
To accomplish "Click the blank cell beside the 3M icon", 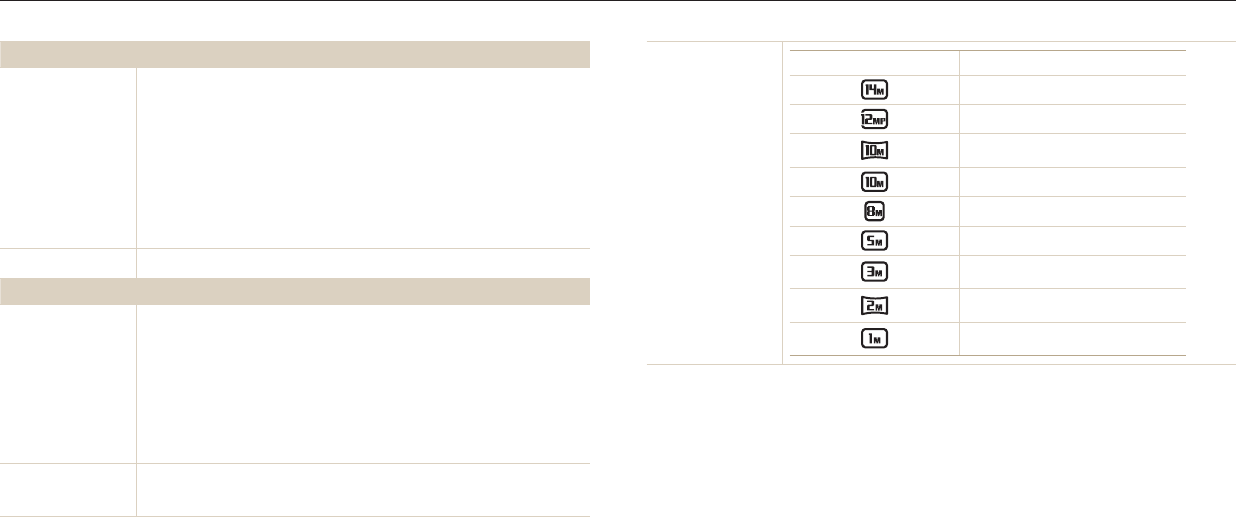I will point(1072,272).
